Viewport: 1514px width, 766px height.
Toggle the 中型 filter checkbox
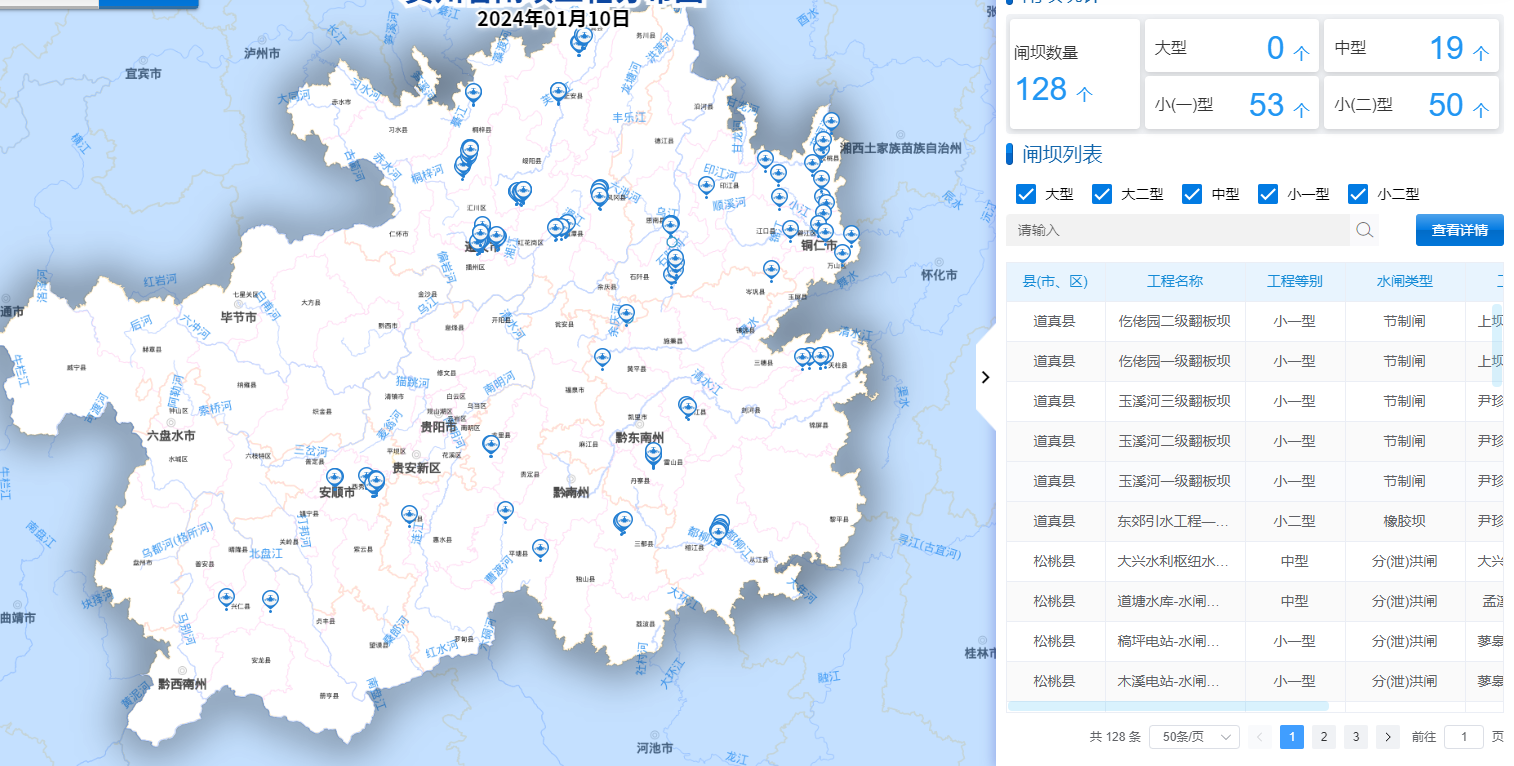(x=1192, y=194)
